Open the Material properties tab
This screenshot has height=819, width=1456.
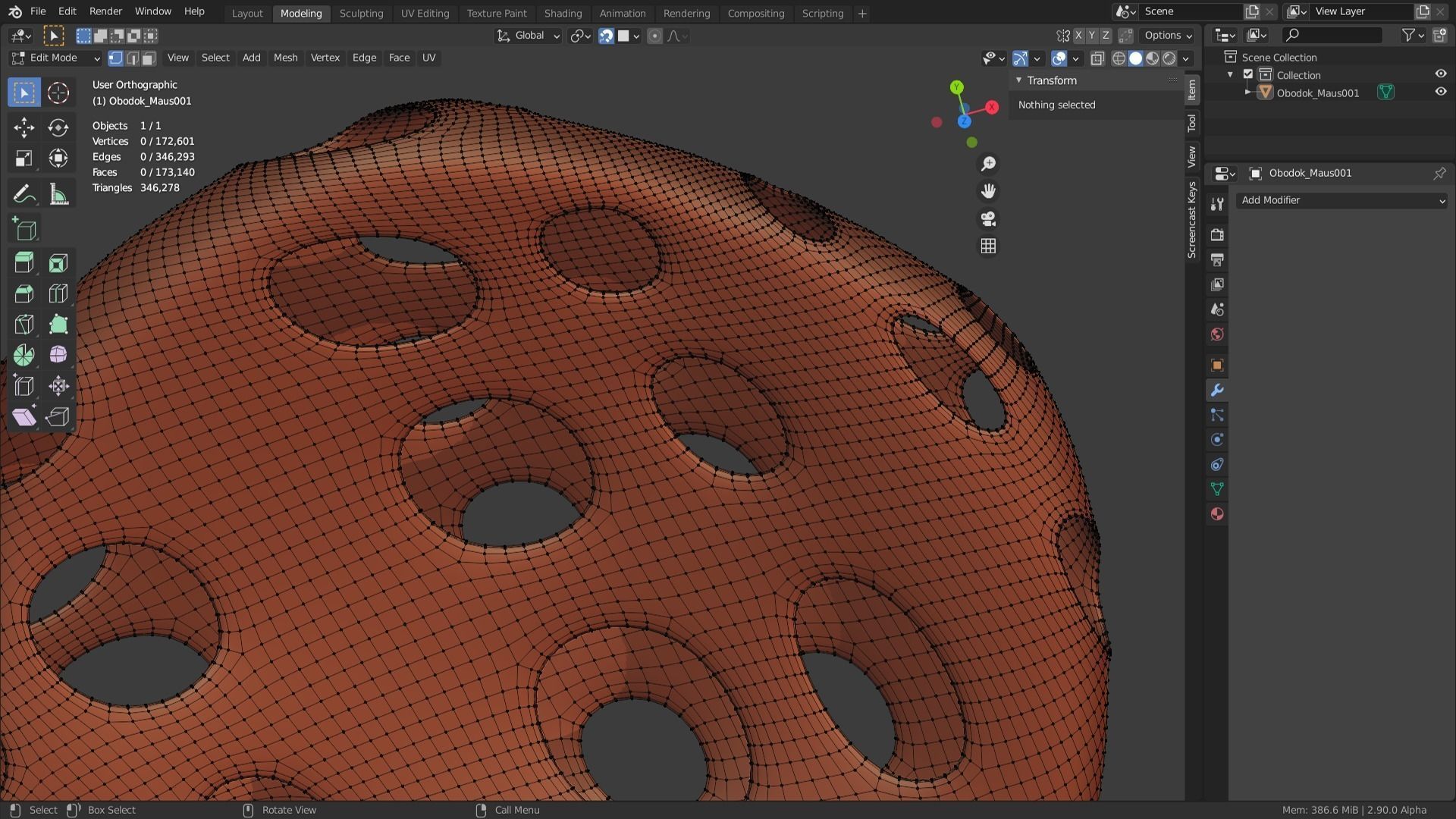point(1217,514)
